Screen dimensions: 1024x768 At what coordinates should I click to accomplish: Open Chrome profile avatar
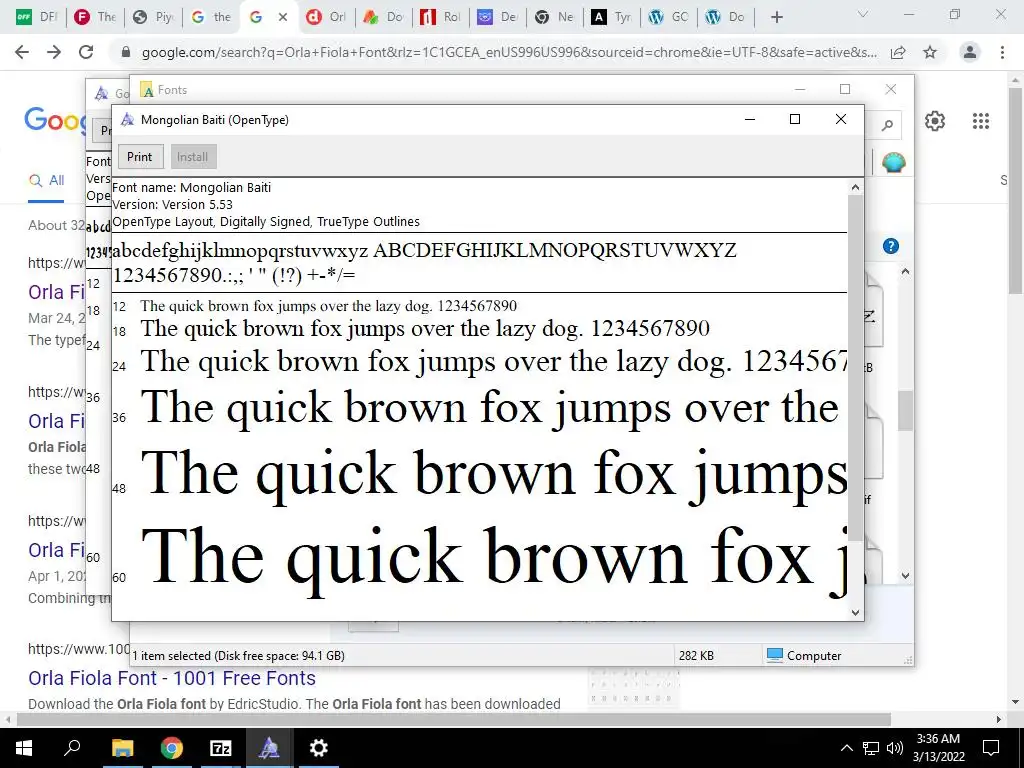(970, 52)
